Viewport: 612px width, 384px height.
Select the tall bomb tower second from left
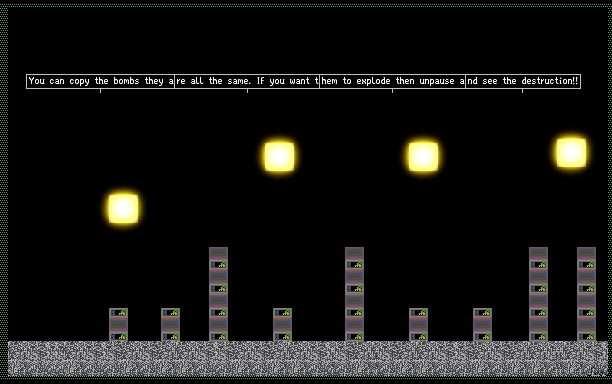pyautogui.click(x=354, y=294)
